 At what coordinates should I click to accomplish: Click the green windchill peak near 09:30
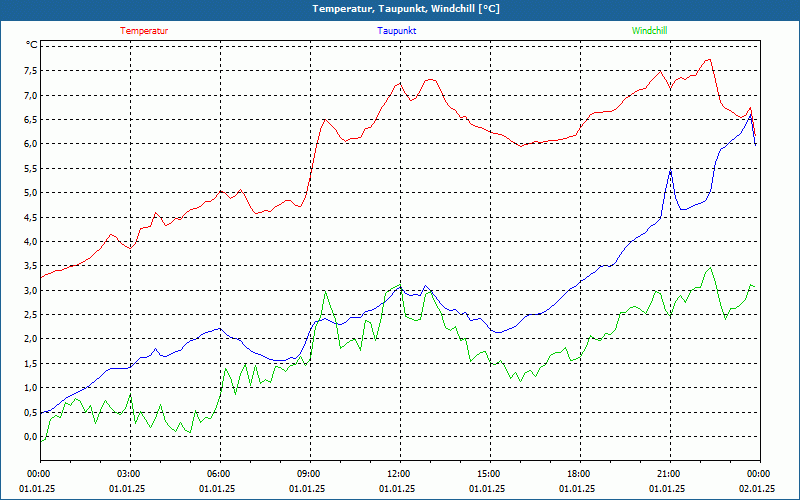point(325,292)
